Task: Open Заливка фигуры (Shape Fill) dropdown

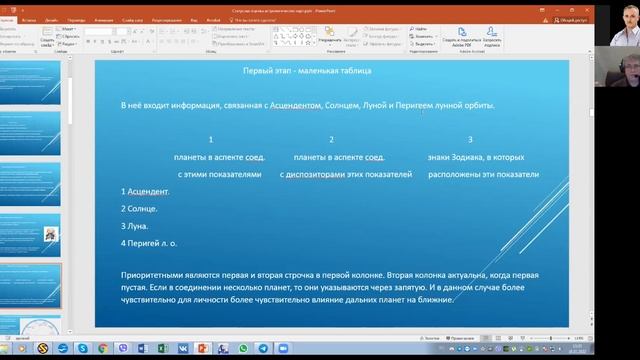Action: (382, 29)
